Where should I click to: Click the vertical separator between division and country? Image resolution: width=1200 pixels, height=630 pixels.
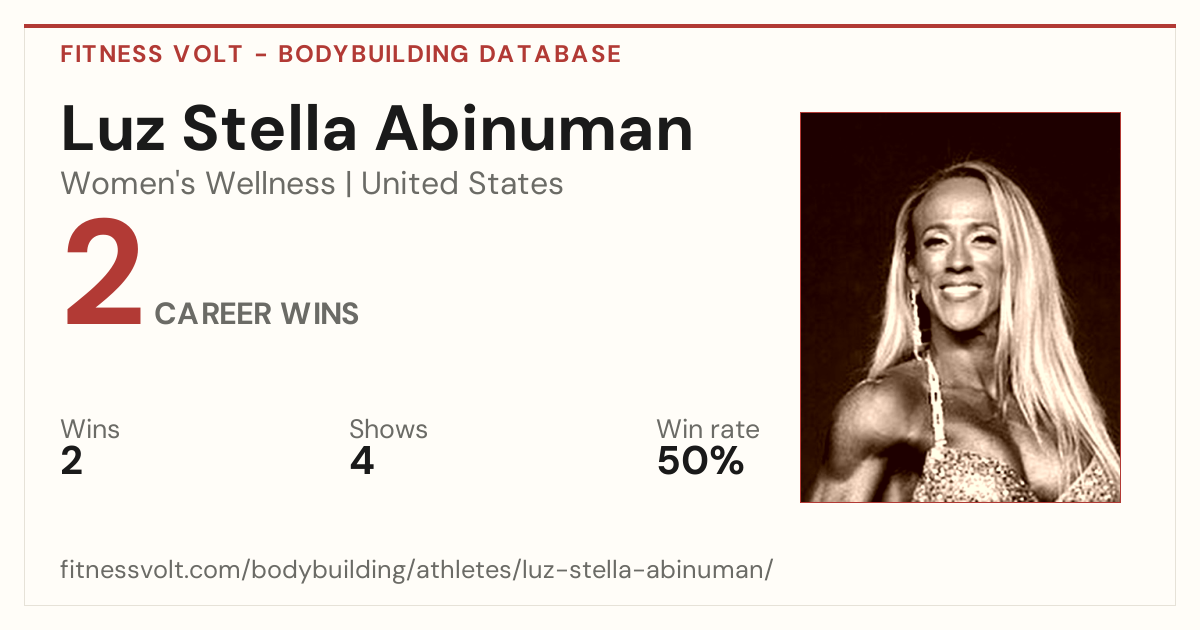tap(348, 185)
